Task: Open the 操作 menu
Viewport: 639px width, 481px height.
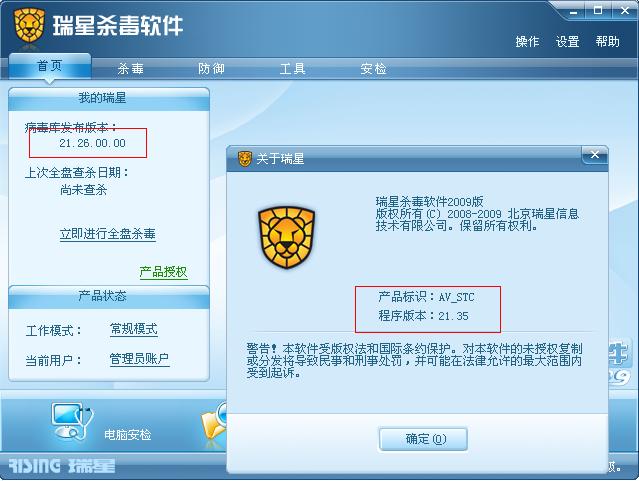Action: (x=527, y=42)
